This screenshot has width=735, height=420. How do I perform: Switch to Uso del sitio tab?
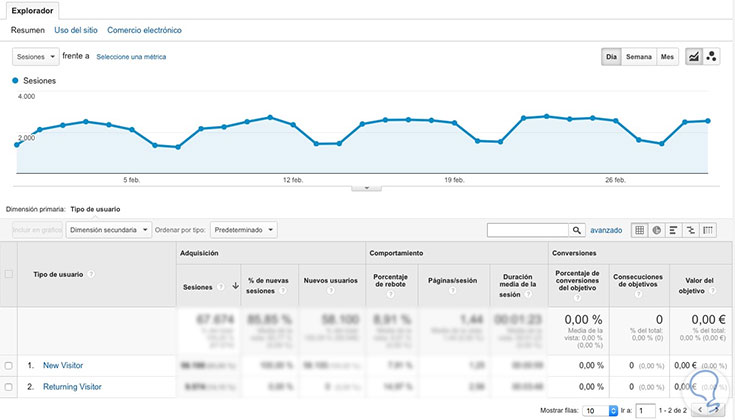(76, 30)
